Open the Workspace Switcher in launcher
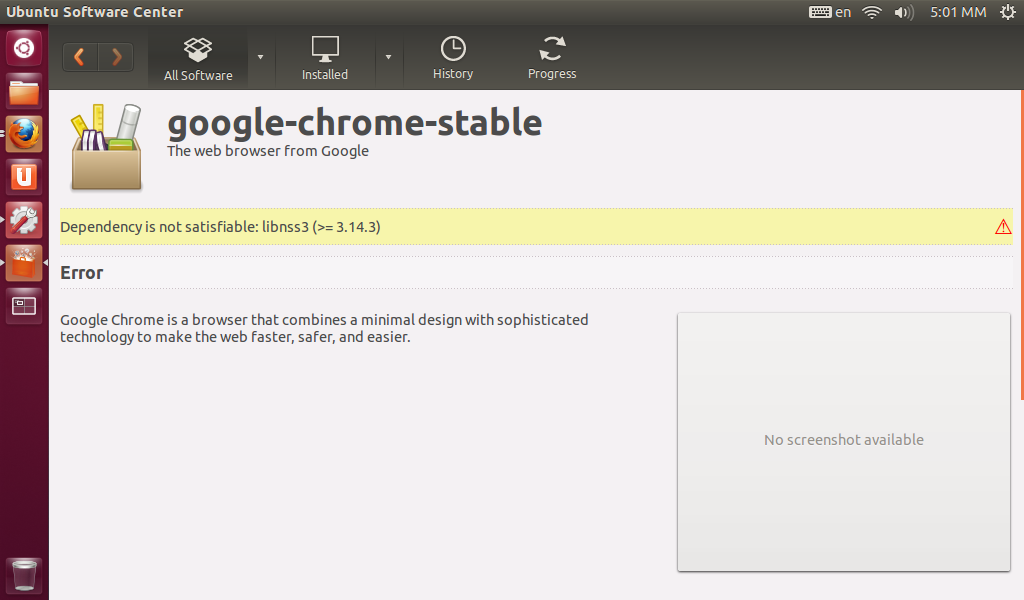Image resolution: width=1024 pixels, height=600 pixels. point(24,306)
